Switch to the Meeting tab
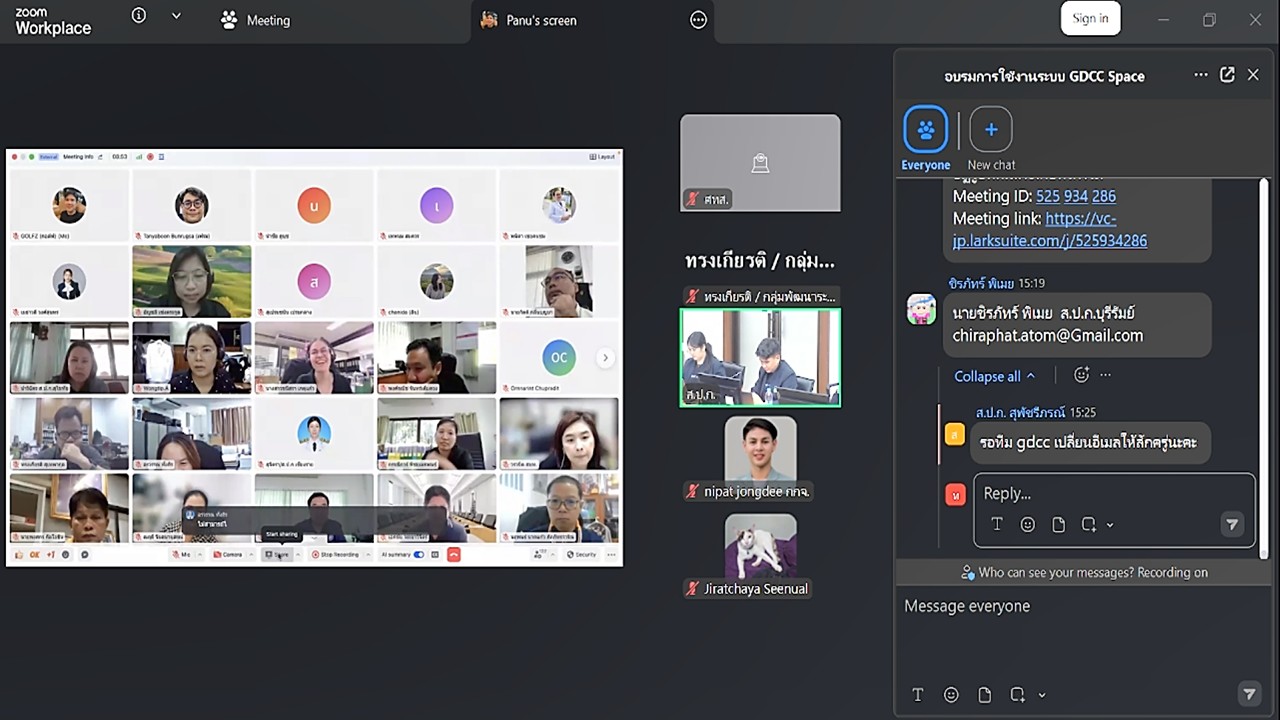This screenshot has width=1280, height=720. [256, 20]
